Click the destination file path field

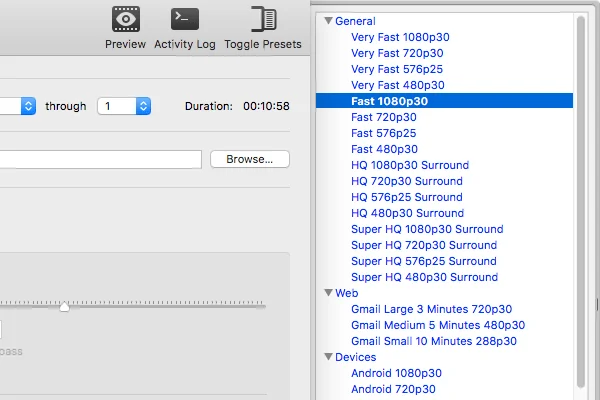click(101, 159)
